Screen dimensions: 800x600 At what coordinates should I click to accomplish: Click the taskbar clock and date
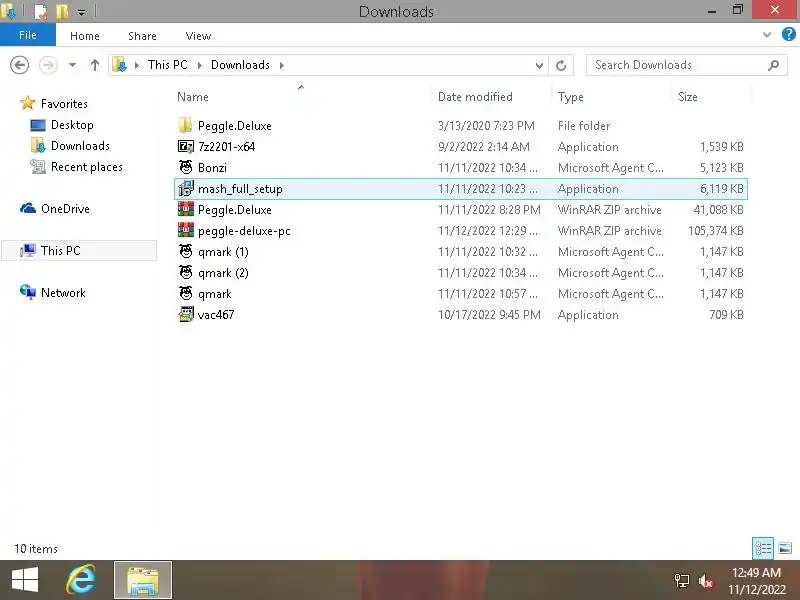[x=757, y=581]
